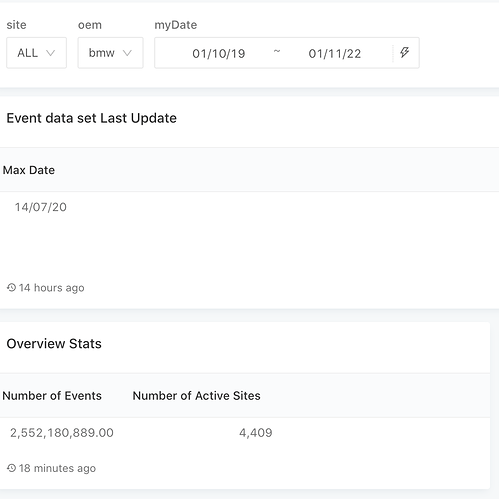This screenshot has height=499, width=499.
Task: Sort by Number of Events column
Action: [x=52, y=396]
